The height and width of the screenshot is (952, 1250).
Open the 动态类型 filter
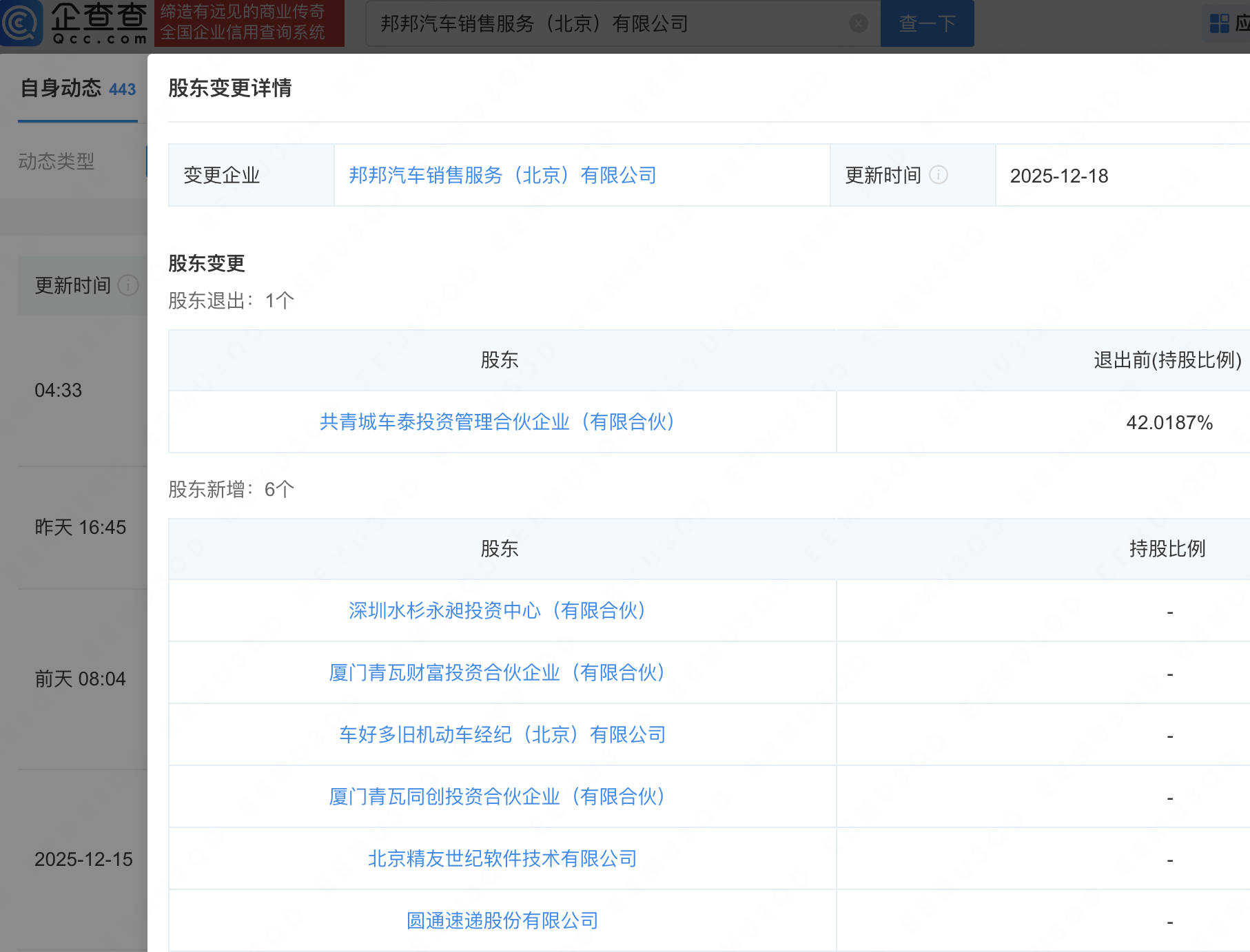pyautogui.click(x=57, y=161)
